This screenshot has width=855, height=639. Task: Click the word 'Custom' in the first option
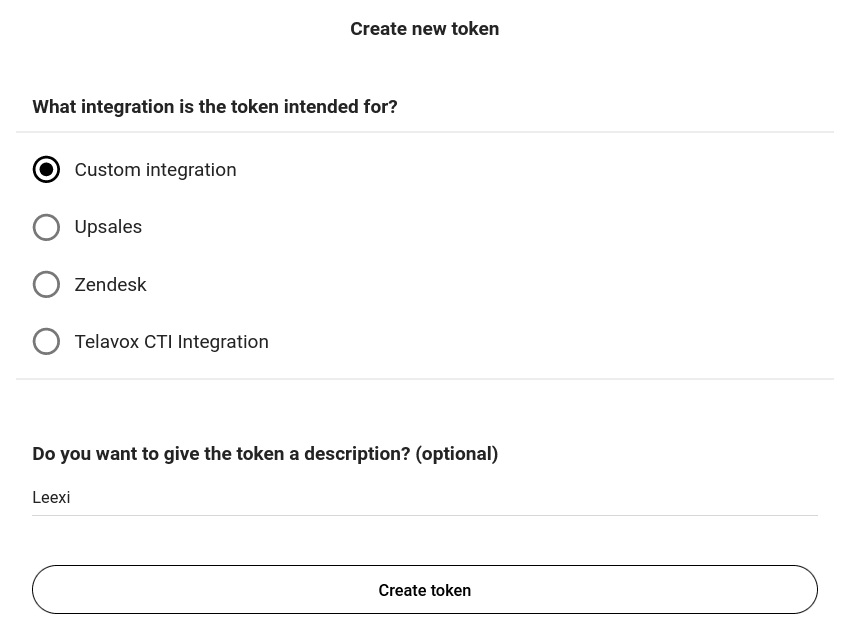[107, 170]
